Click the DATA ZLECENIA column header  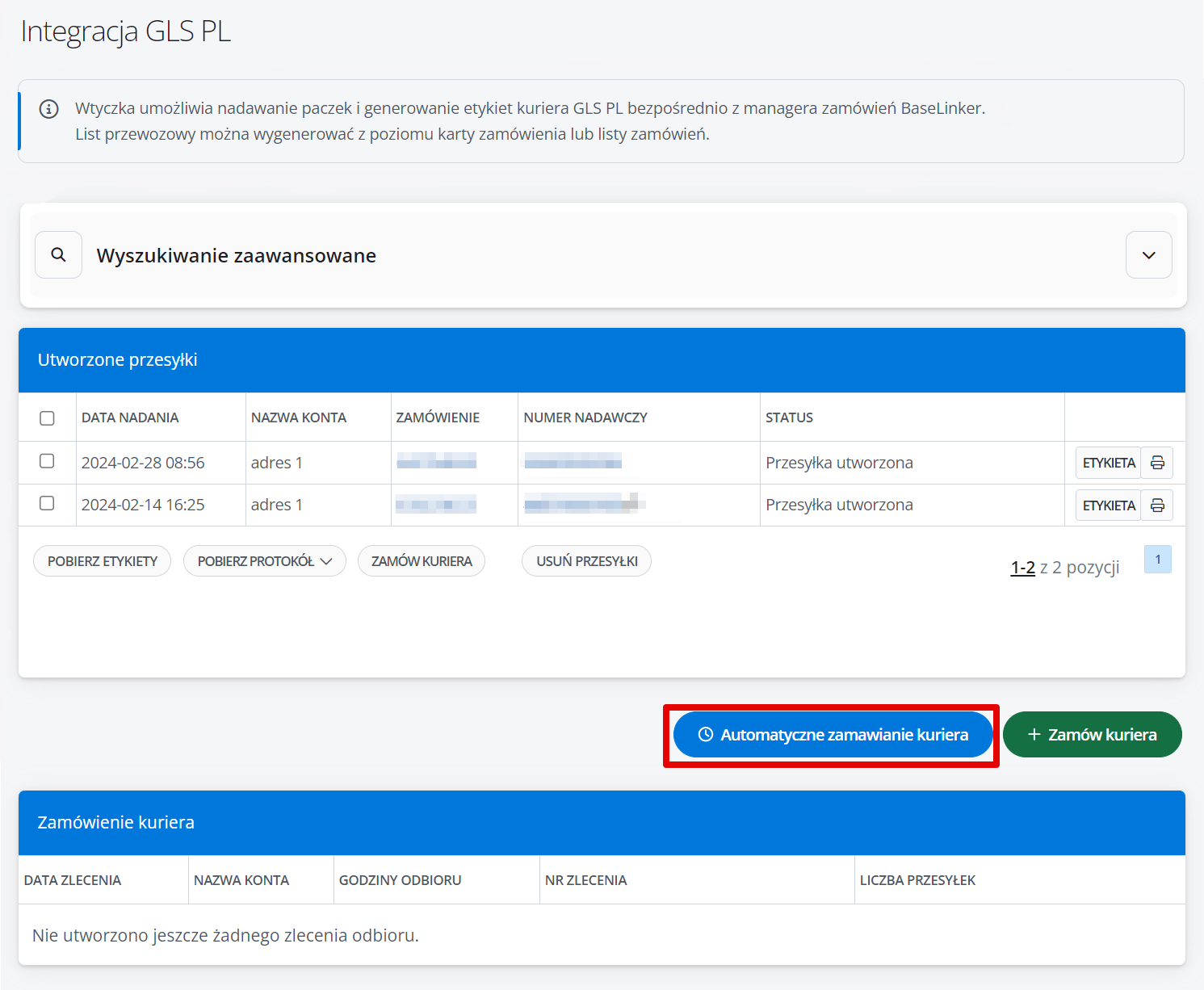(73, 880)
